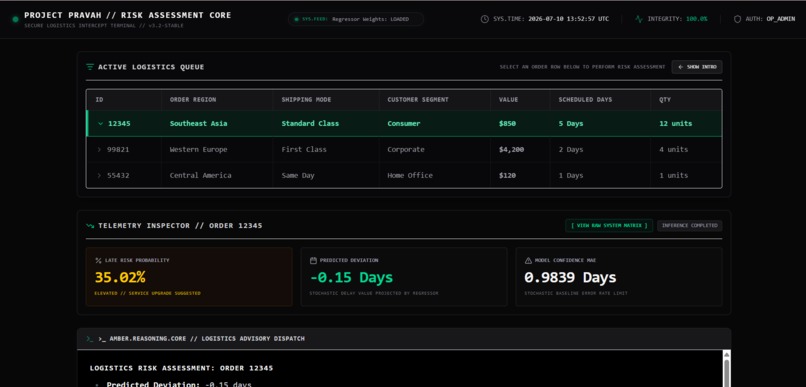806x387 pixels.
Task: Open View Raw System Matrix
Action: coord(609,226)
